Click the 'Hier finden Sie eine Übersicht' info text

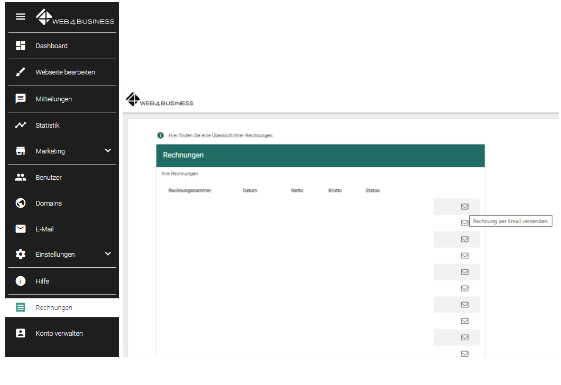[221, 135]
